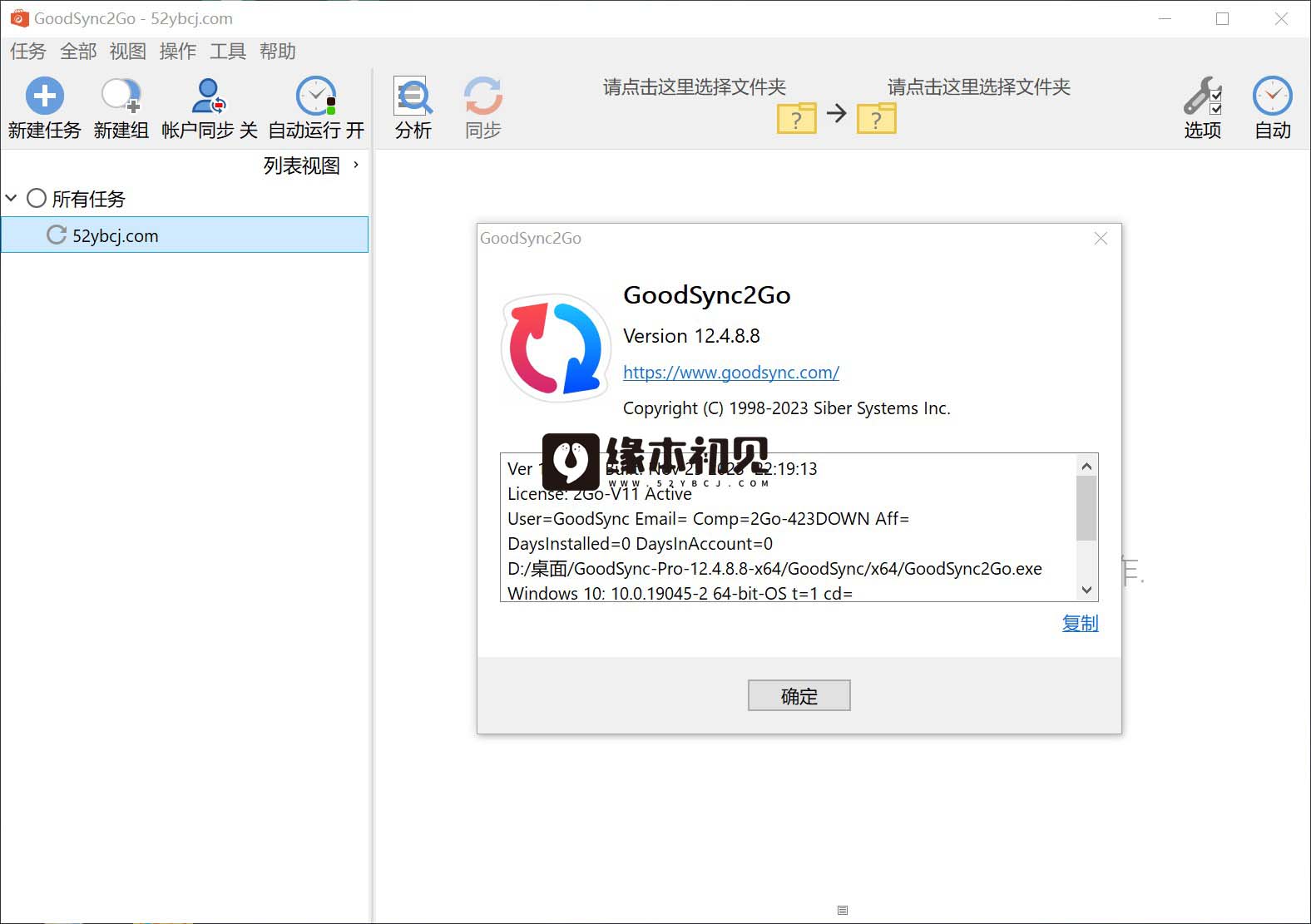Open the Action (操作) menu
The width and height of the screenshot is (1311, 924).
[x=178, y=52]
